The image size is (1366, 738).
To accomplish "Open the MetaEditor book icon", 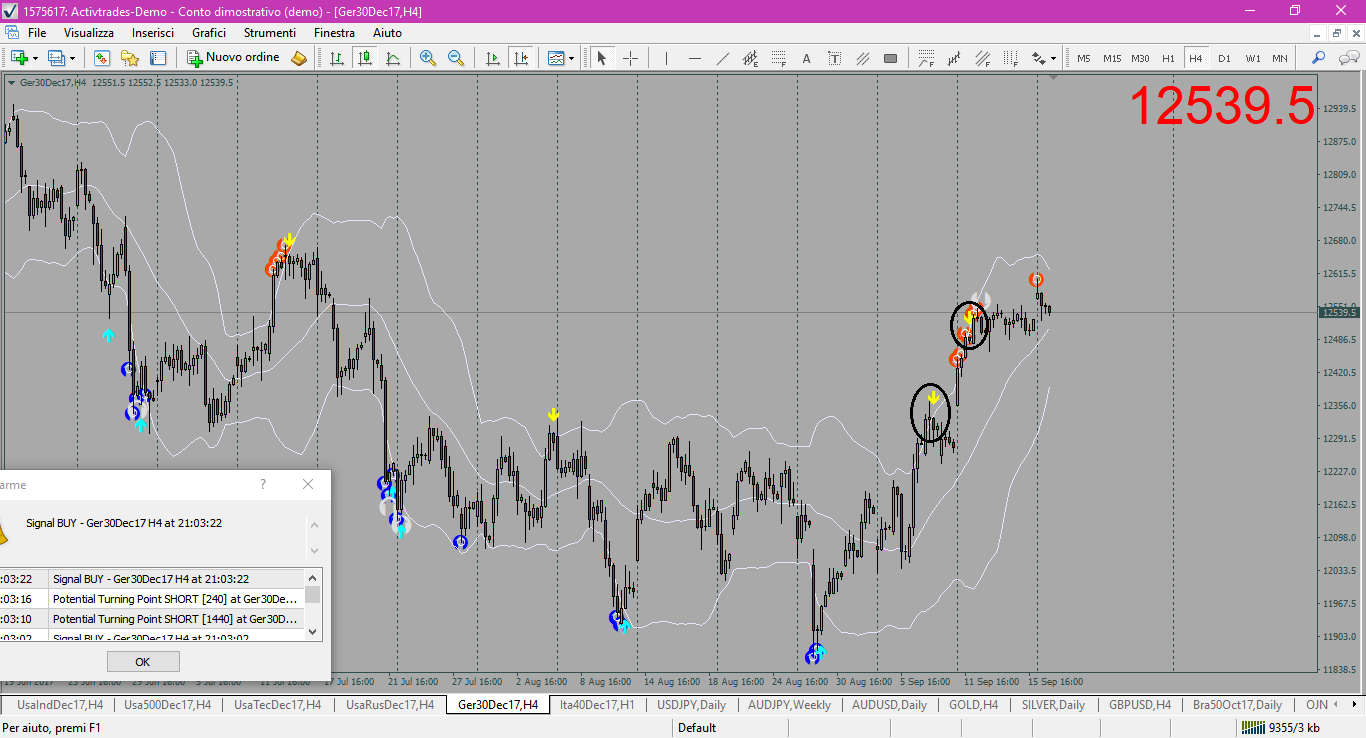I will [x=299, y=58].
